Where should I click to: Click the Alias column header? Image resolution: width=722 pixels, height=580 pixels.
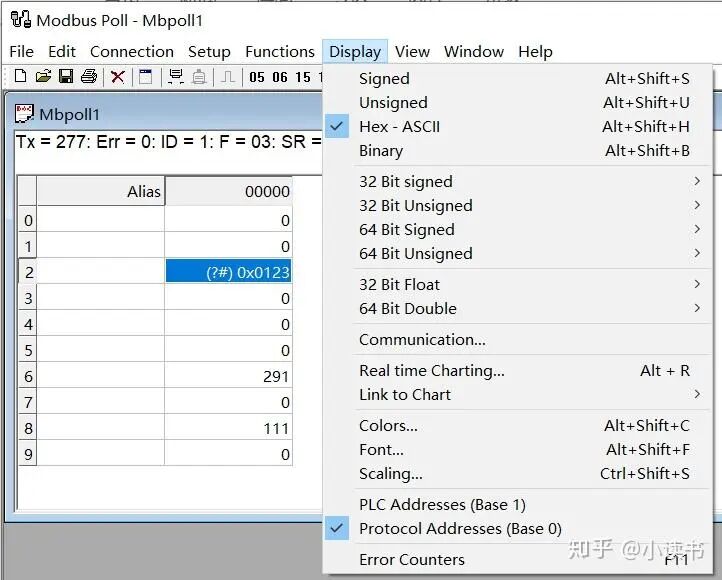100,191
